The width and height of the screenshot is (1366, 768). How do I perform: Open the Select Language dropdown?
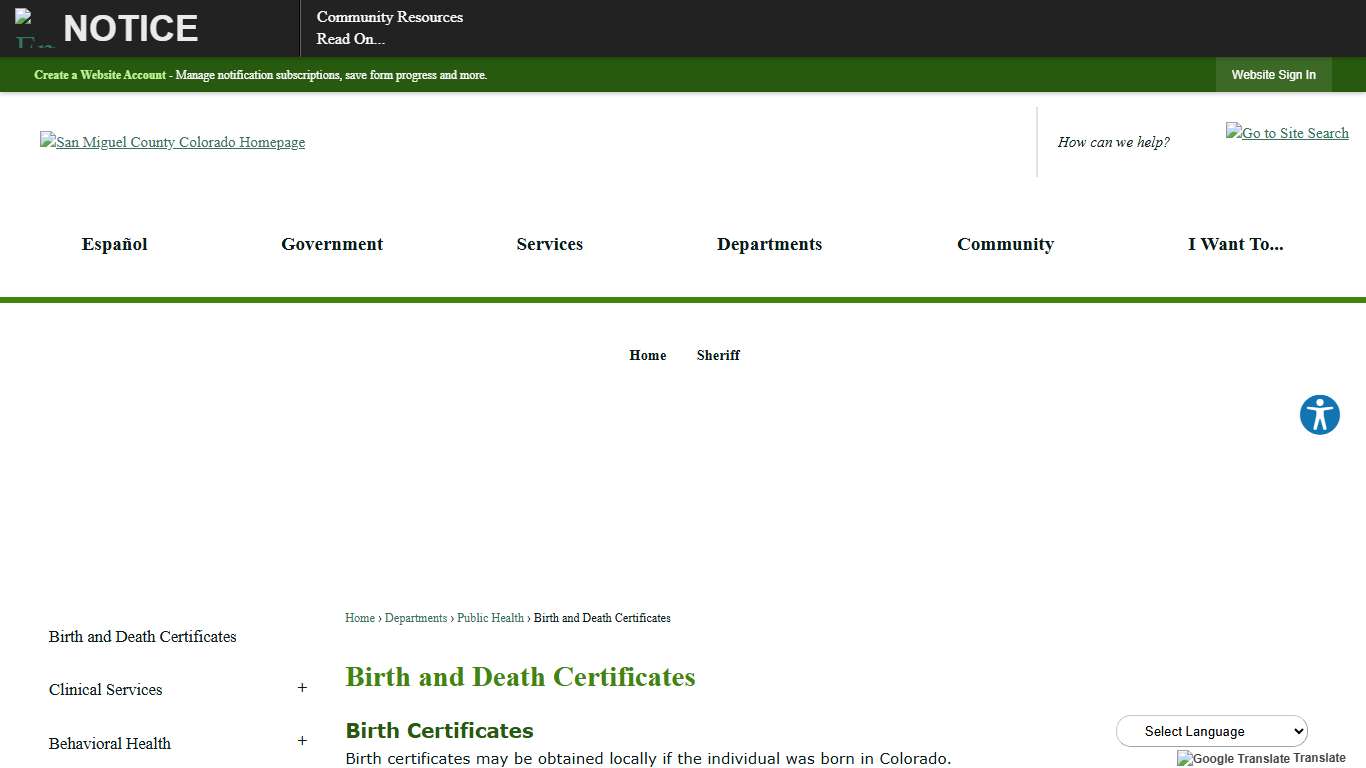click(x=1211, y=731)
